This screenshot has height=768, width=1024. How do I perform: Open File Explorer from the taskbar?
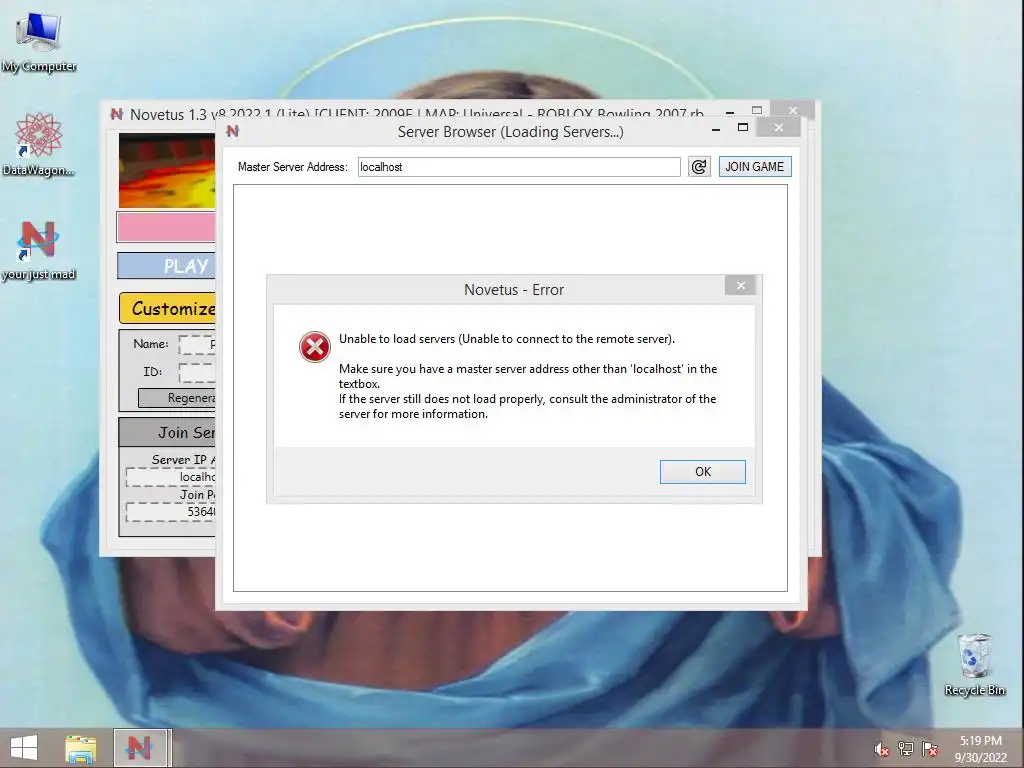pos(80,748)
